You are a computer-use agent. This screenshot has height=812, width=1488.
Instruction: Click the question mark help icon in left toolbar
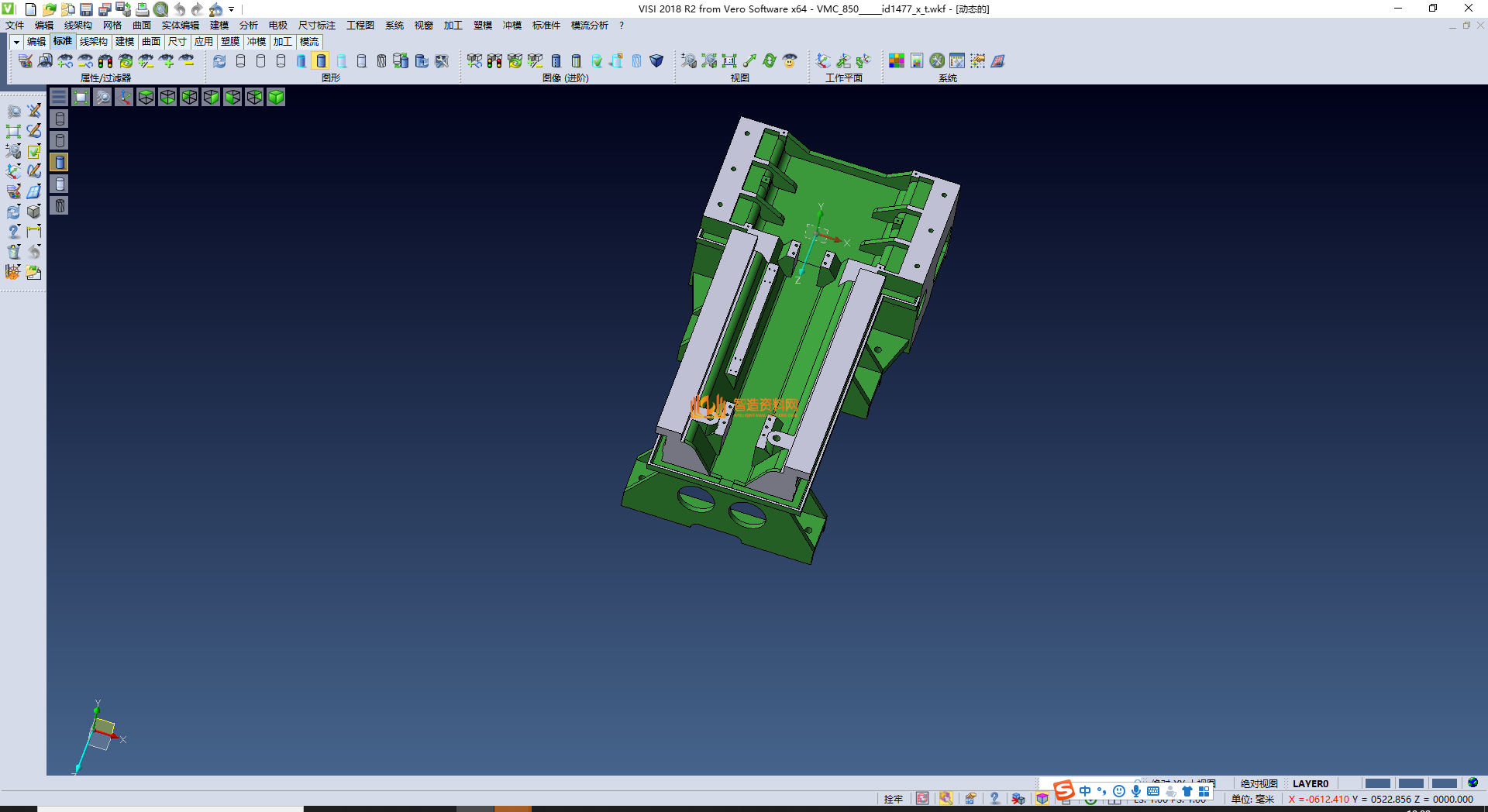point(13,231)
